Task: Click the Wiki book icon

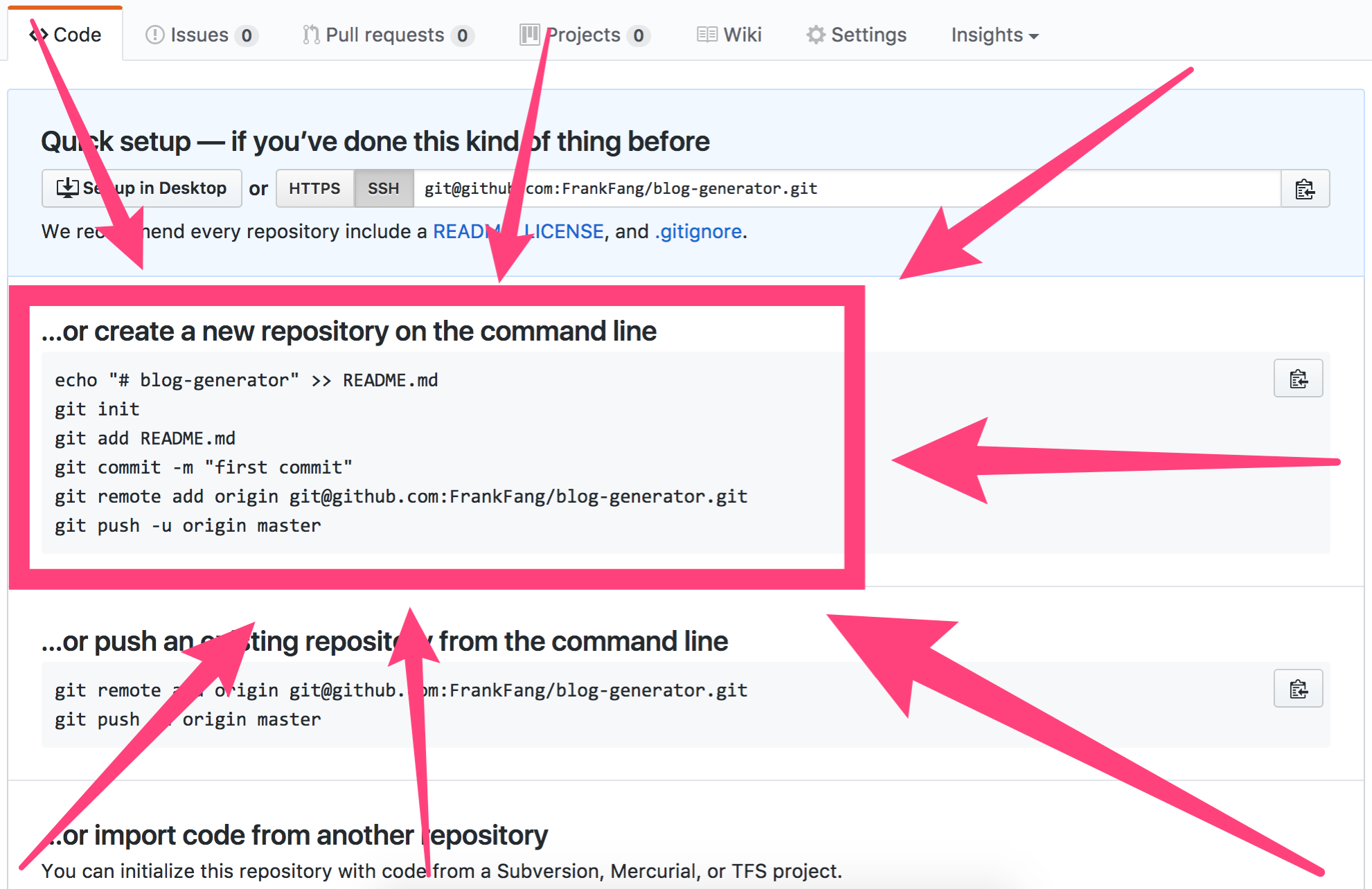Action: tap(706, 35)
